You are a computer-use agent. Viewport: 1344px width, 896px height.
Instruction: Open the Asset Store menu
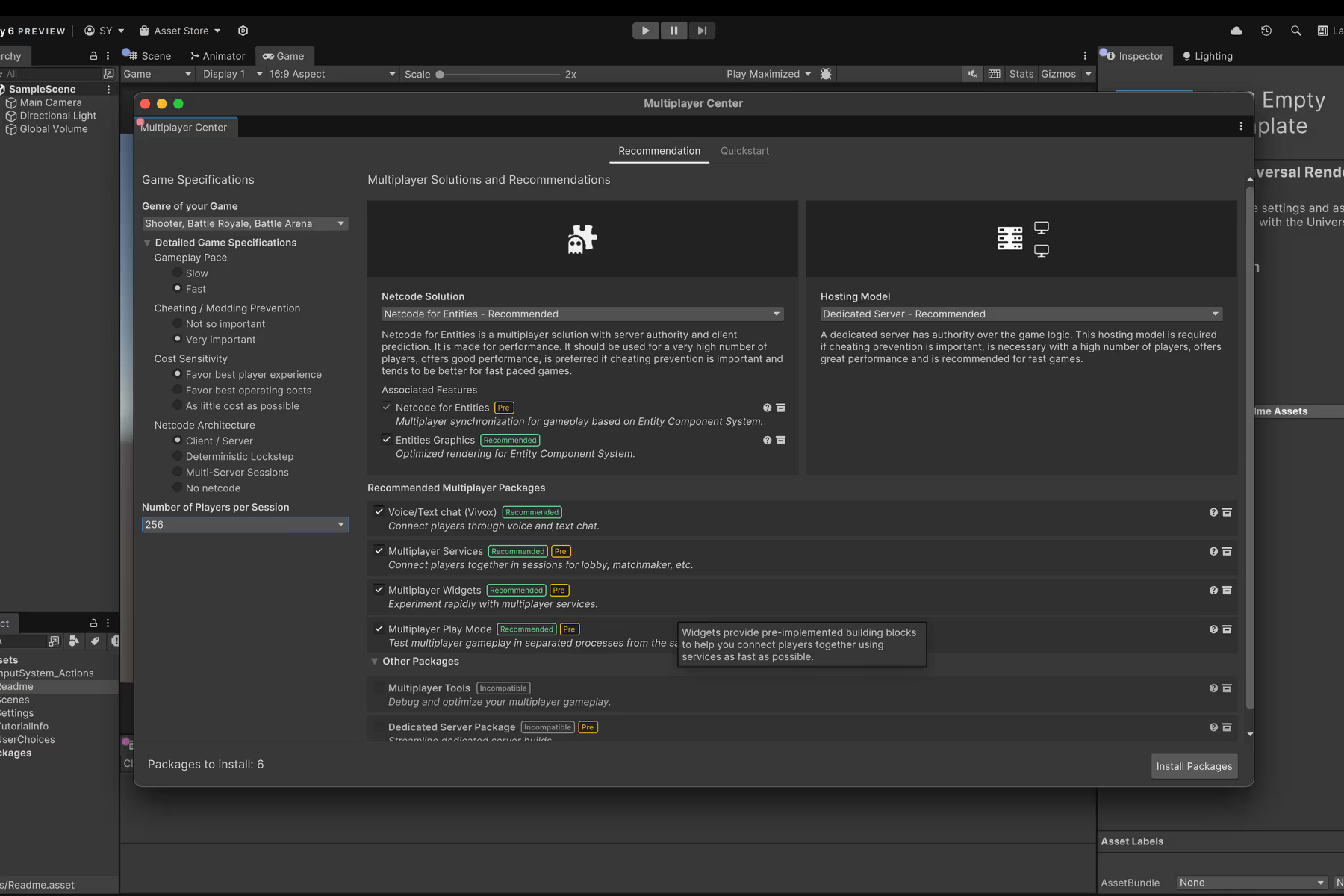(181, 31)
